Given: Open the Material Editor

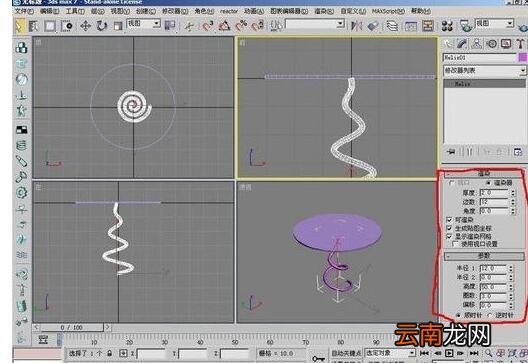Looking at the screenshot, I should 447,26.
